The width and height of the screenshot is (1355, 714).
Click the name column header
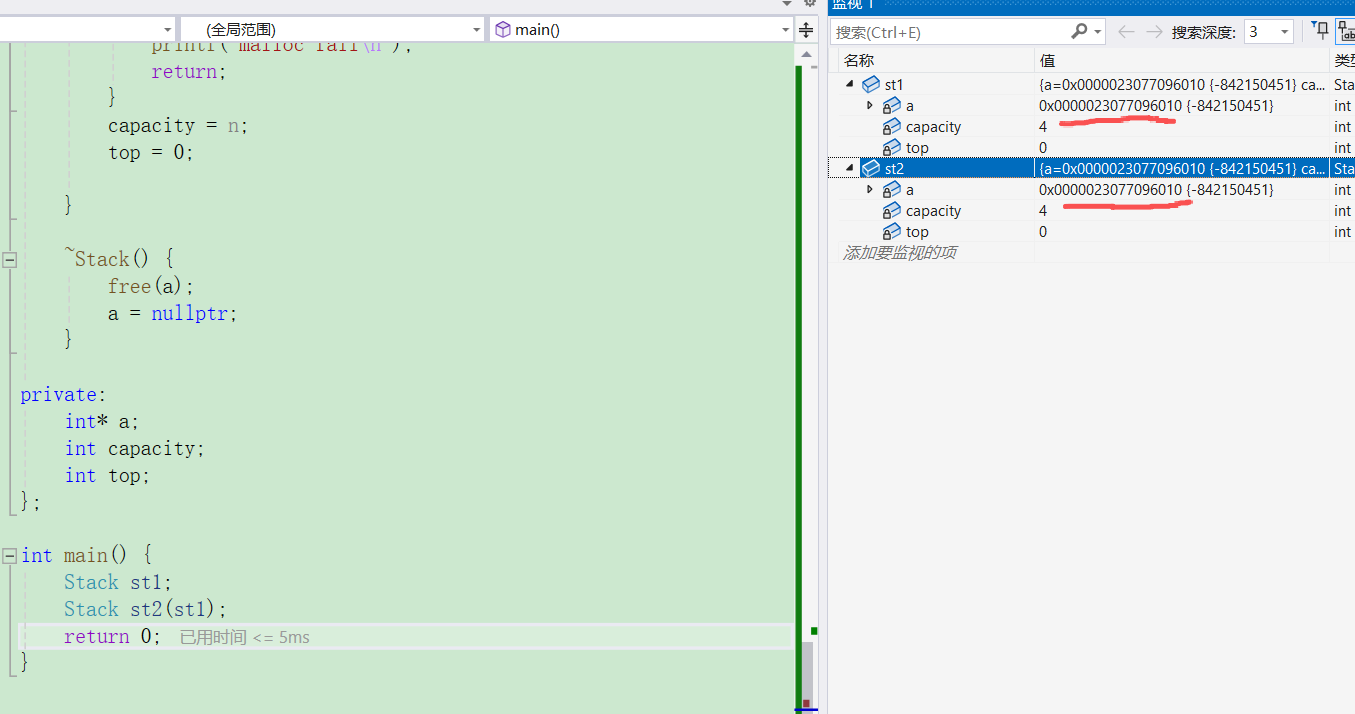(x=859, y=61)
